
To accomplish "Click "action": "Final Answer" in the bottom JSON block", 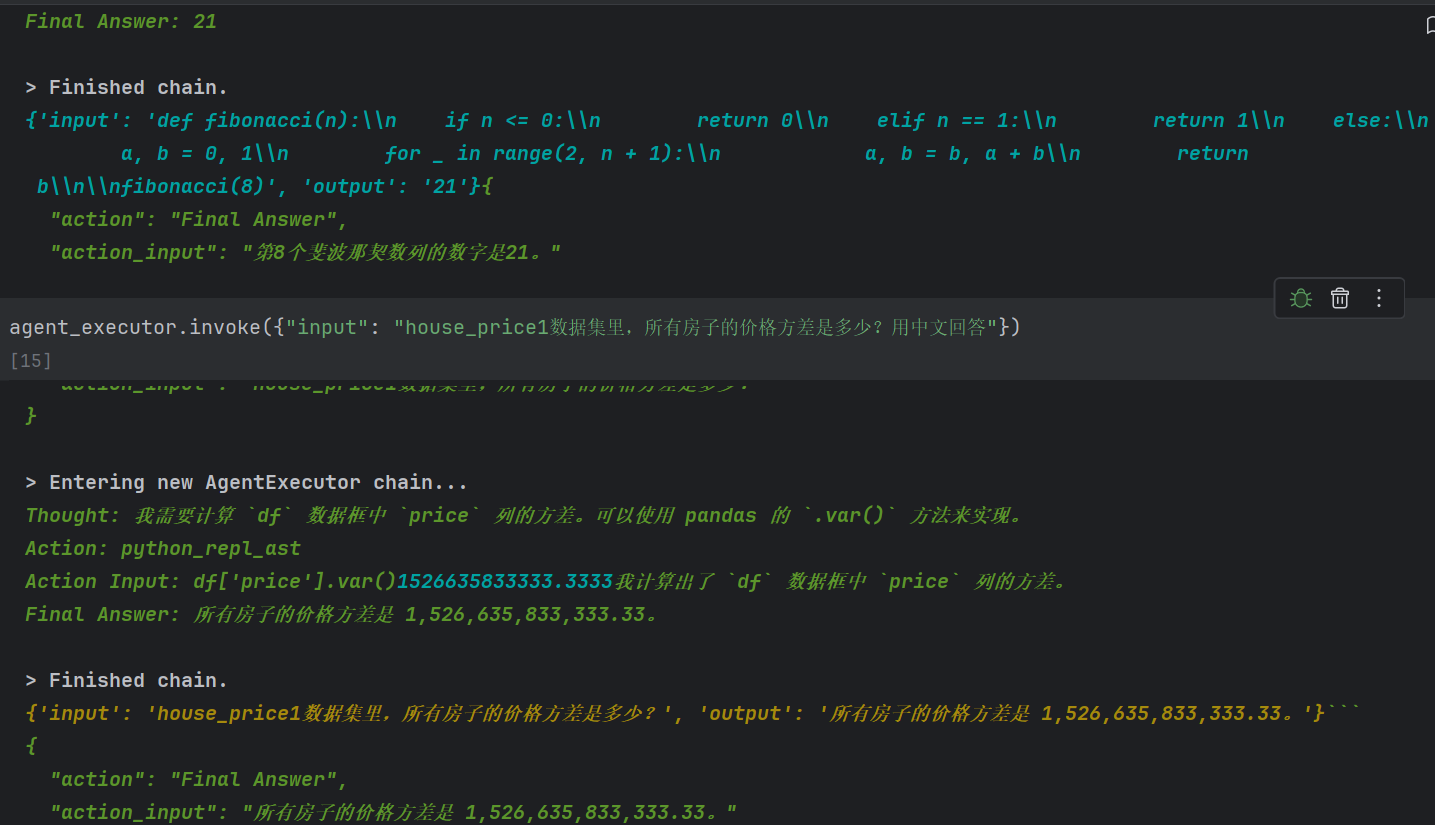I will (x=199, y=779).
